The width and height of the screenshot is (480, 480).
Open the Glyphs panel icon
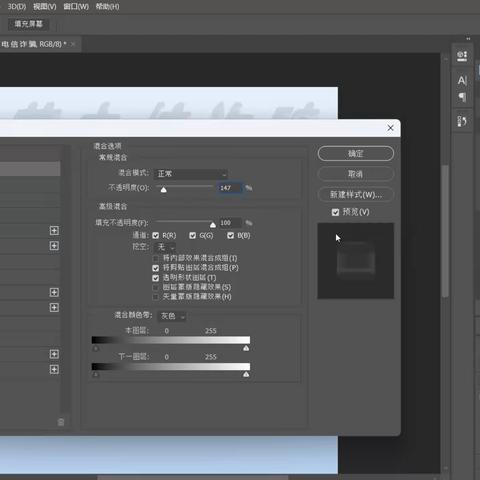462,121
